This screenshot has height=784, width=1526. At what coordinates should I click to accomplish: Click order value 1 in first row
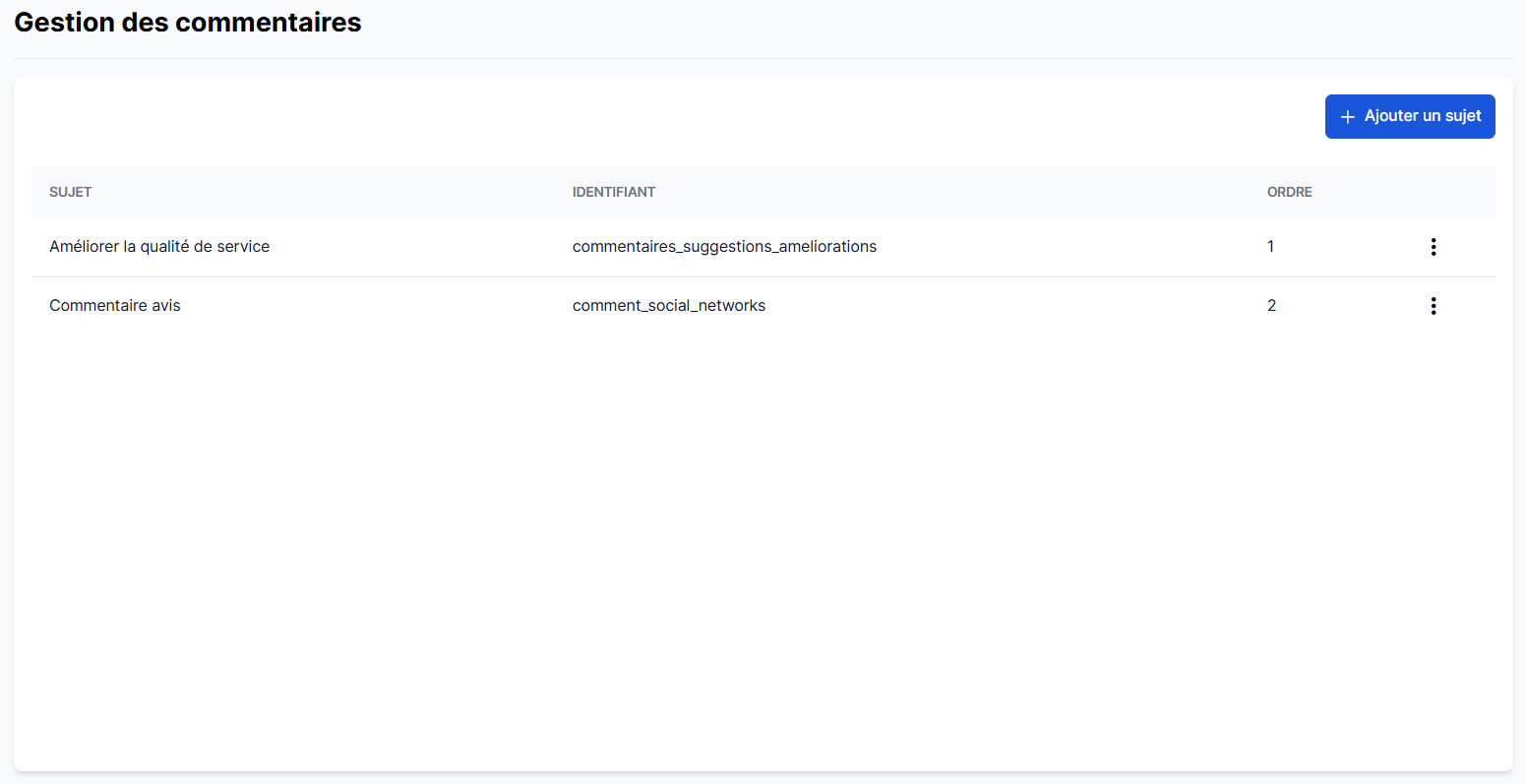coord(1270,247)
